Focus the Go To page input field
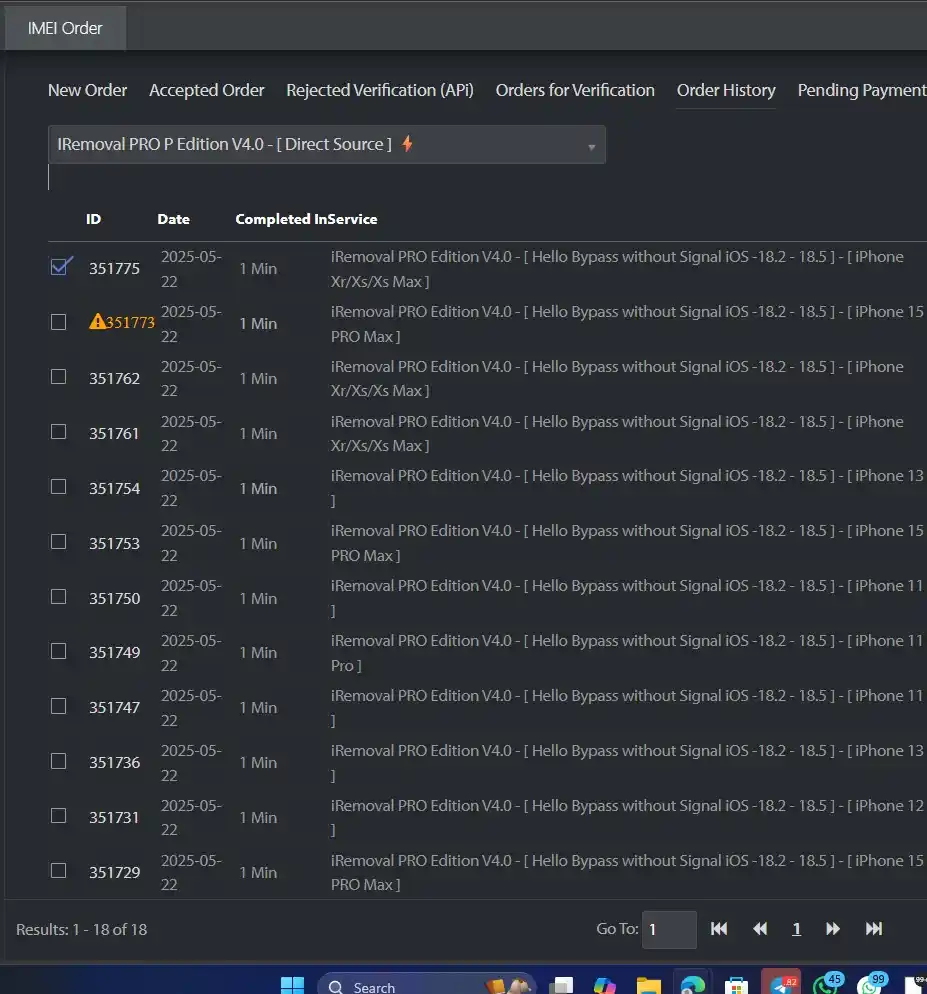This screenshot has width=927, height=994. pyautogui.click(x=669, y=930)
